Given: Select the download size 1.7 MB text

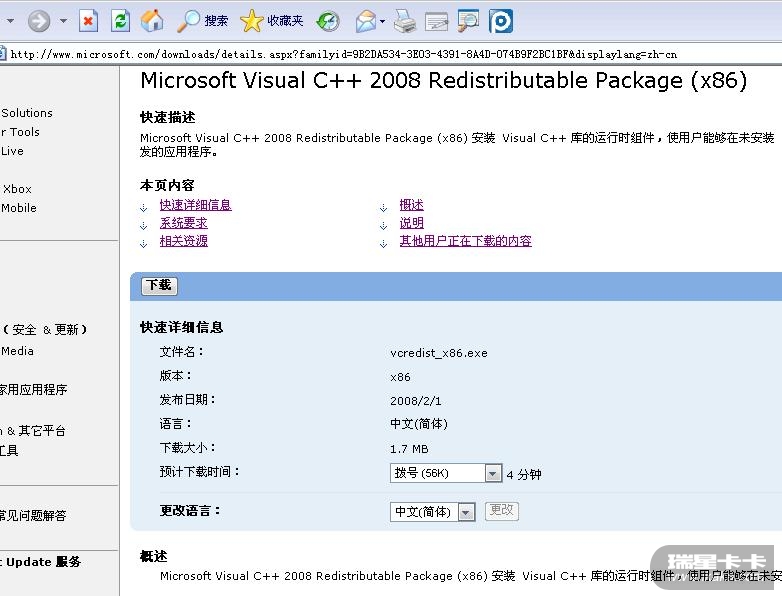Looking at the screenshot, I should 409,449.
